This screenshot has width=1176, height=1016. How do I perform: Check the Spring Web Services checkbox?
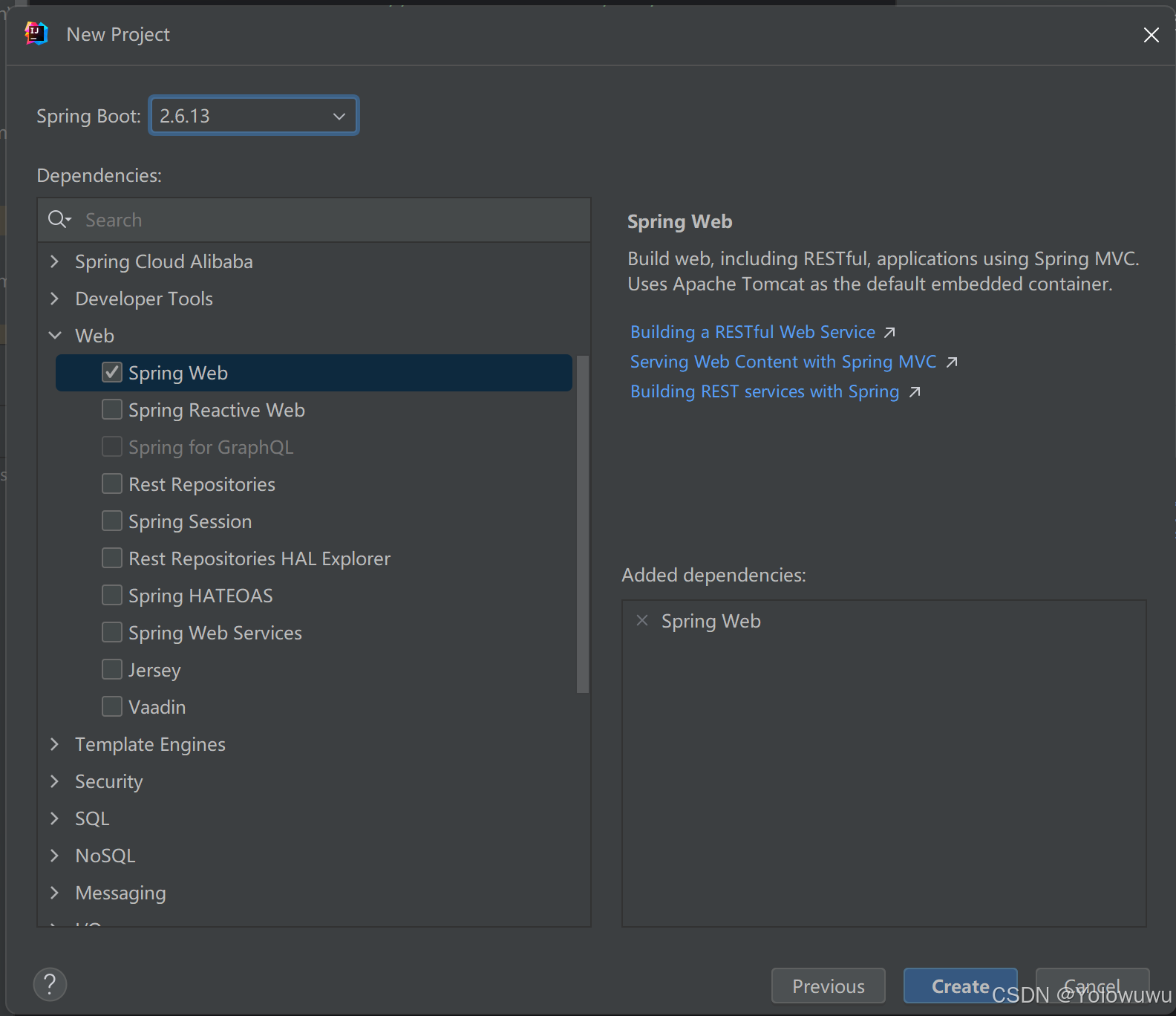pos(112,632)
